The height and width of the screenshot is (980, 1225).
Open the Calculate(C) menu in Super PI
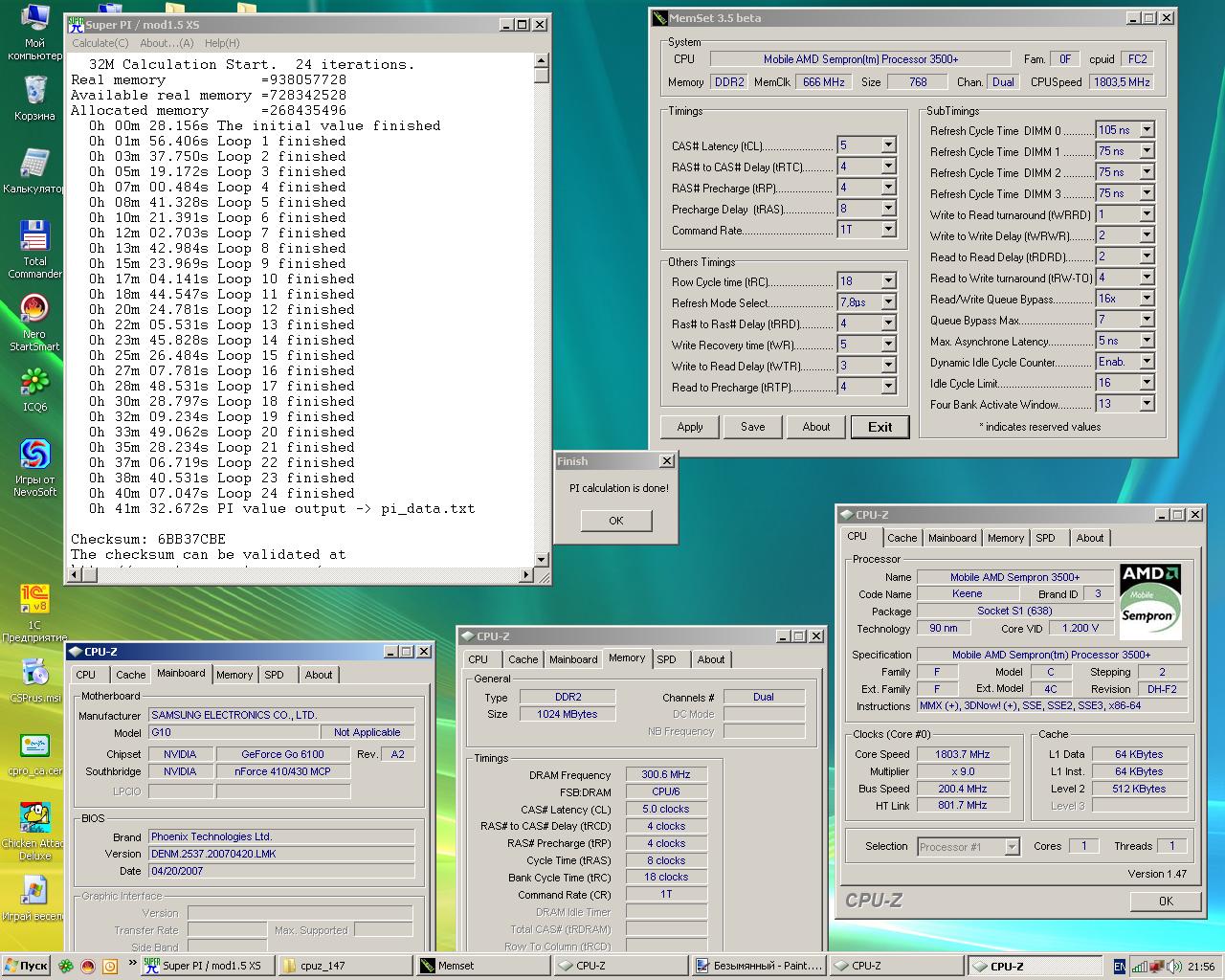coord(100,43)
